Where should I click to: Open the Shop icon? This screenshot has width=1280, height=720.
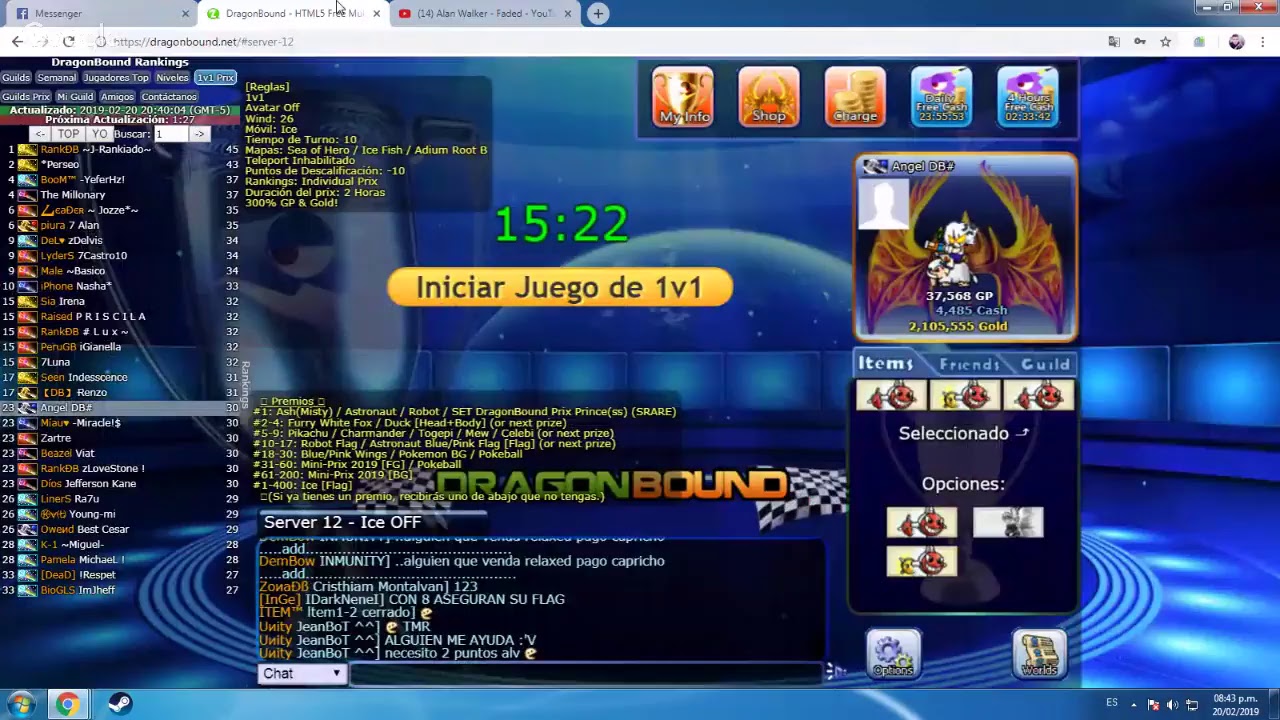tap(769, 97)
